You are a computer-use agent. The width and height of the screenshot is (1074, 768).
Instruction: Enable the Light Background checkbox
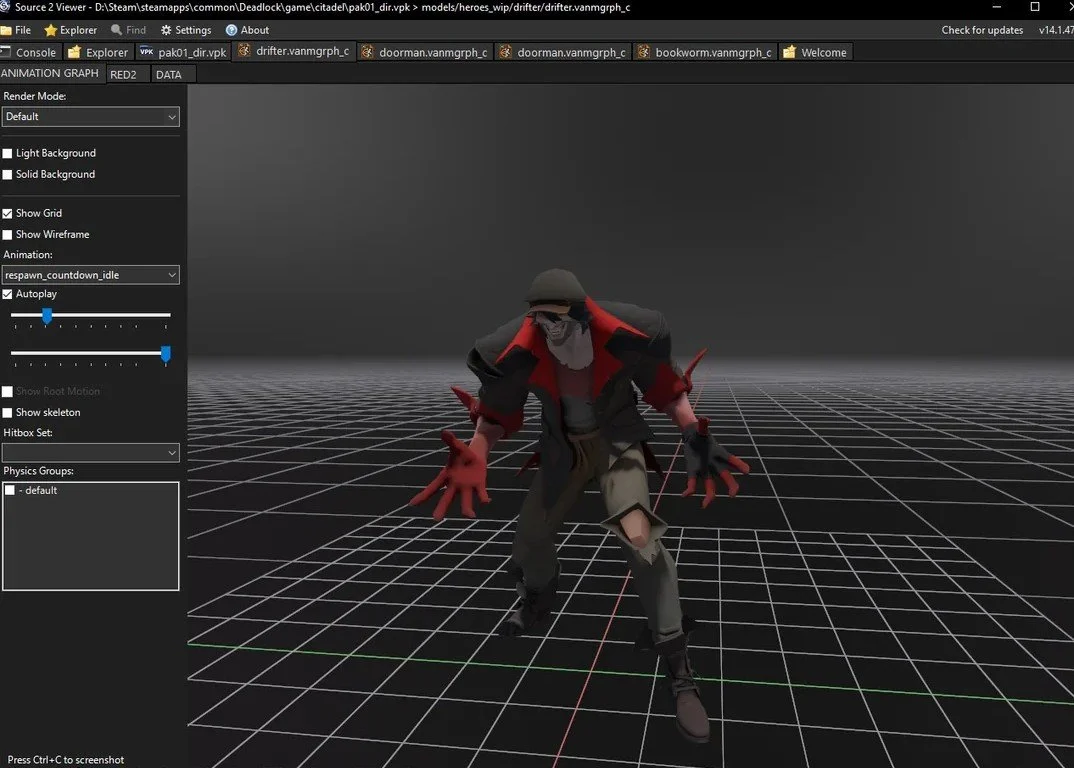coord(8,153)
